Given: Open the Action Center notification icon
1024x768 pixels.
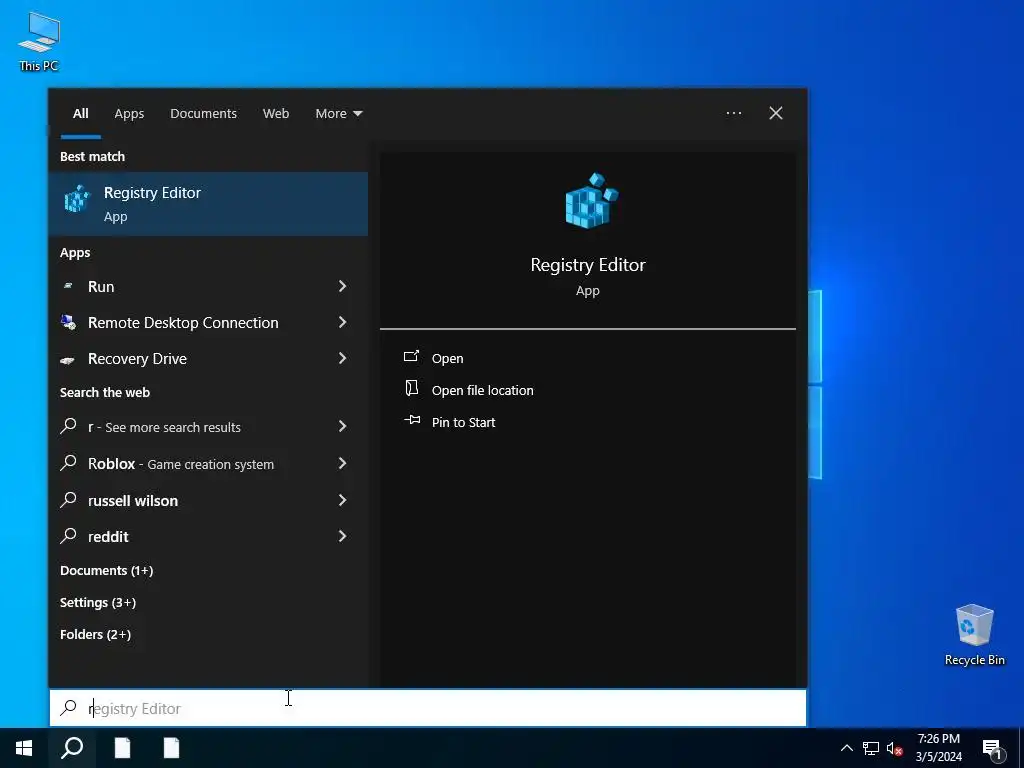Looking at the screenshot, I should (x=992, y=750).
